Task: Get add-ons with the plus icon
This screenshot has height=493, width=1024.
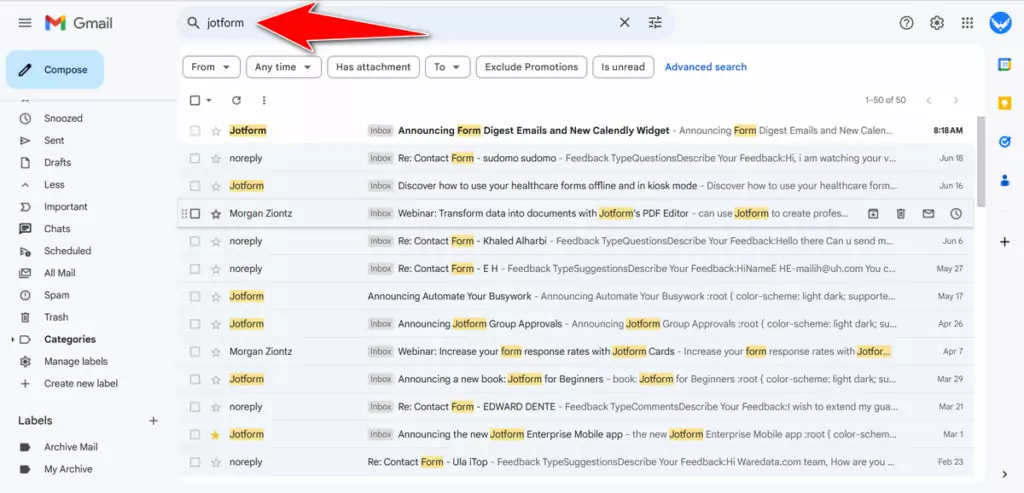Action: pyautogui.click(x=1004, y=242)
